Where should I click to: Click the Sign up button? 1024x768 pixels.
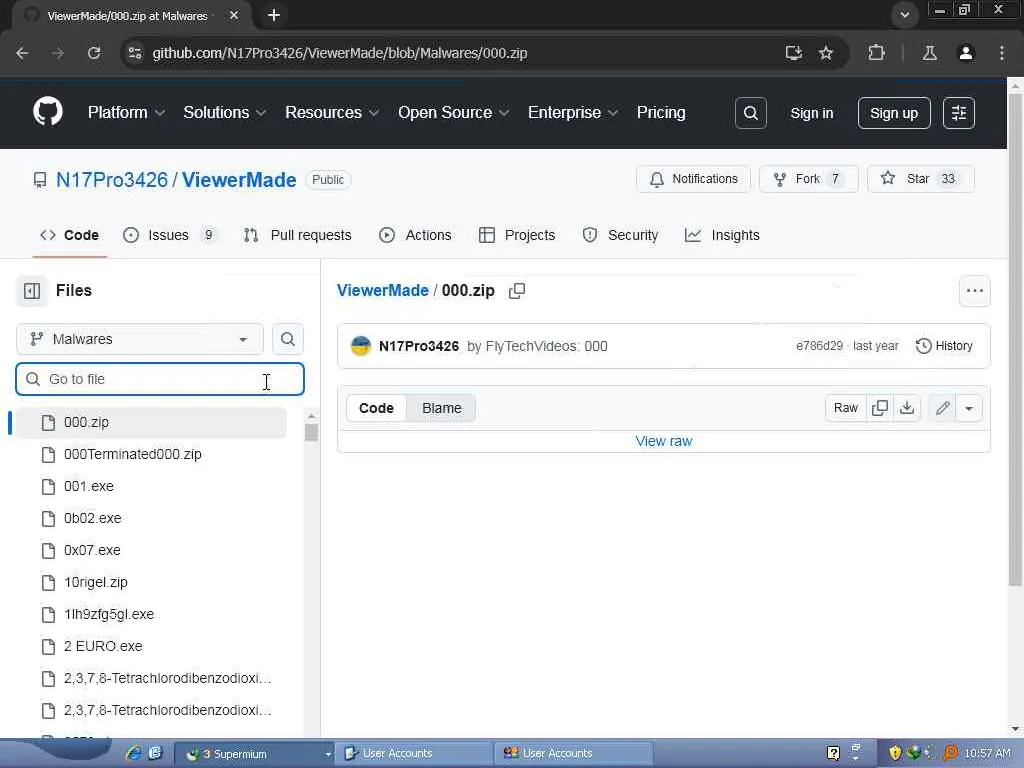(x=894, y=113)
